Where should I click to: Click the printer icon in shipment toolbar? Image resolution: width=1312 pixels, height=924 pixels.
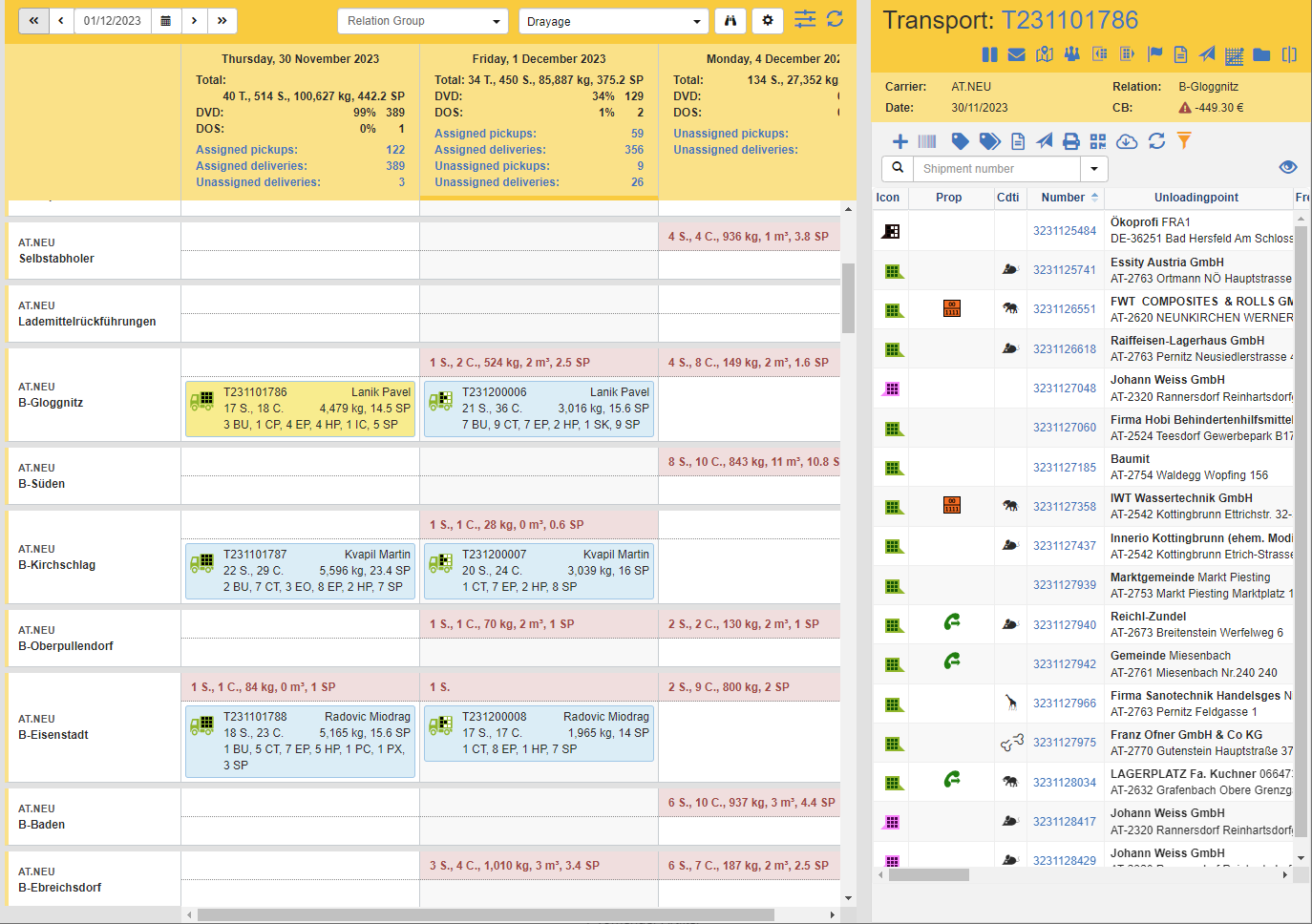tap(1071, 141)
